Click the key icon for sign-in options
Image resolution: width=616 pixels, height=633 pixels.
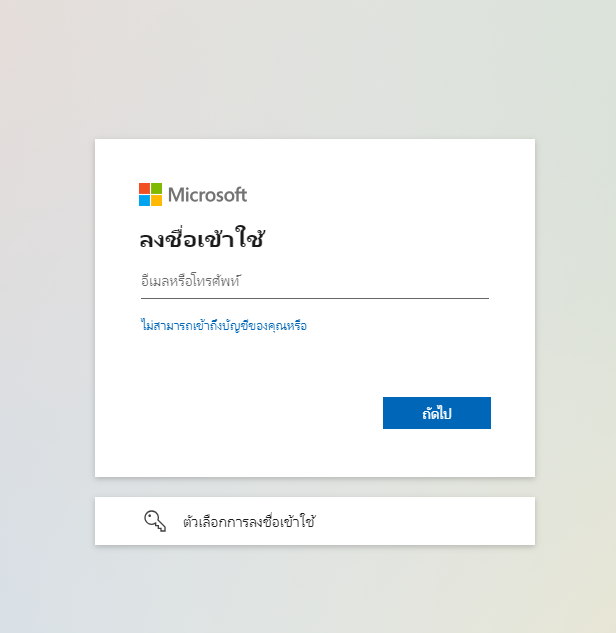pos(155,521)
